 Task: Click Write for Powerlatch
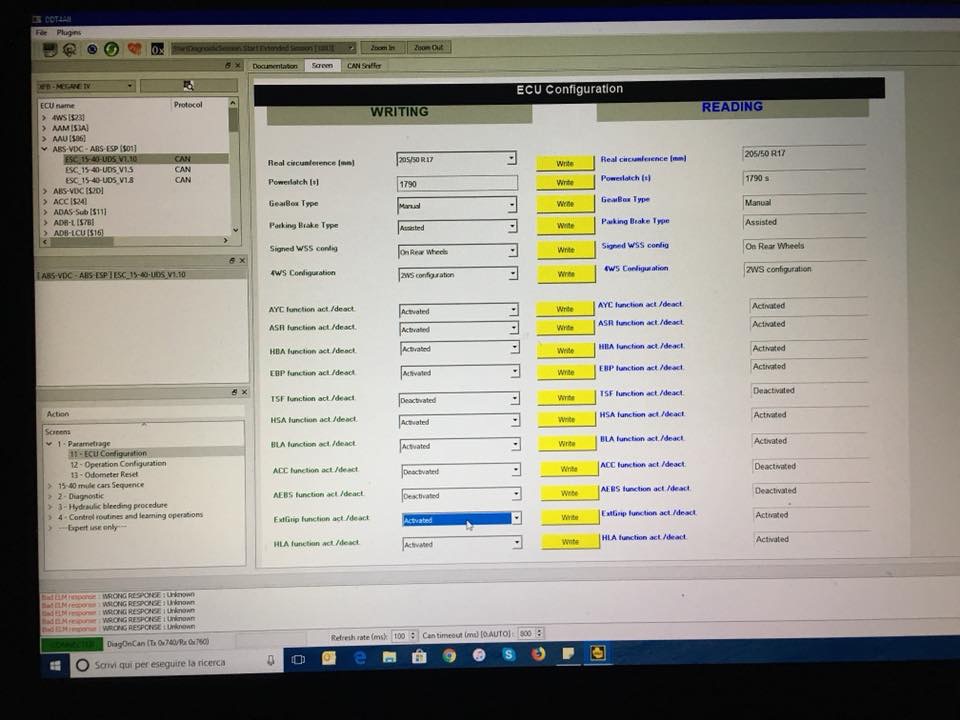[x=565, y=182]
